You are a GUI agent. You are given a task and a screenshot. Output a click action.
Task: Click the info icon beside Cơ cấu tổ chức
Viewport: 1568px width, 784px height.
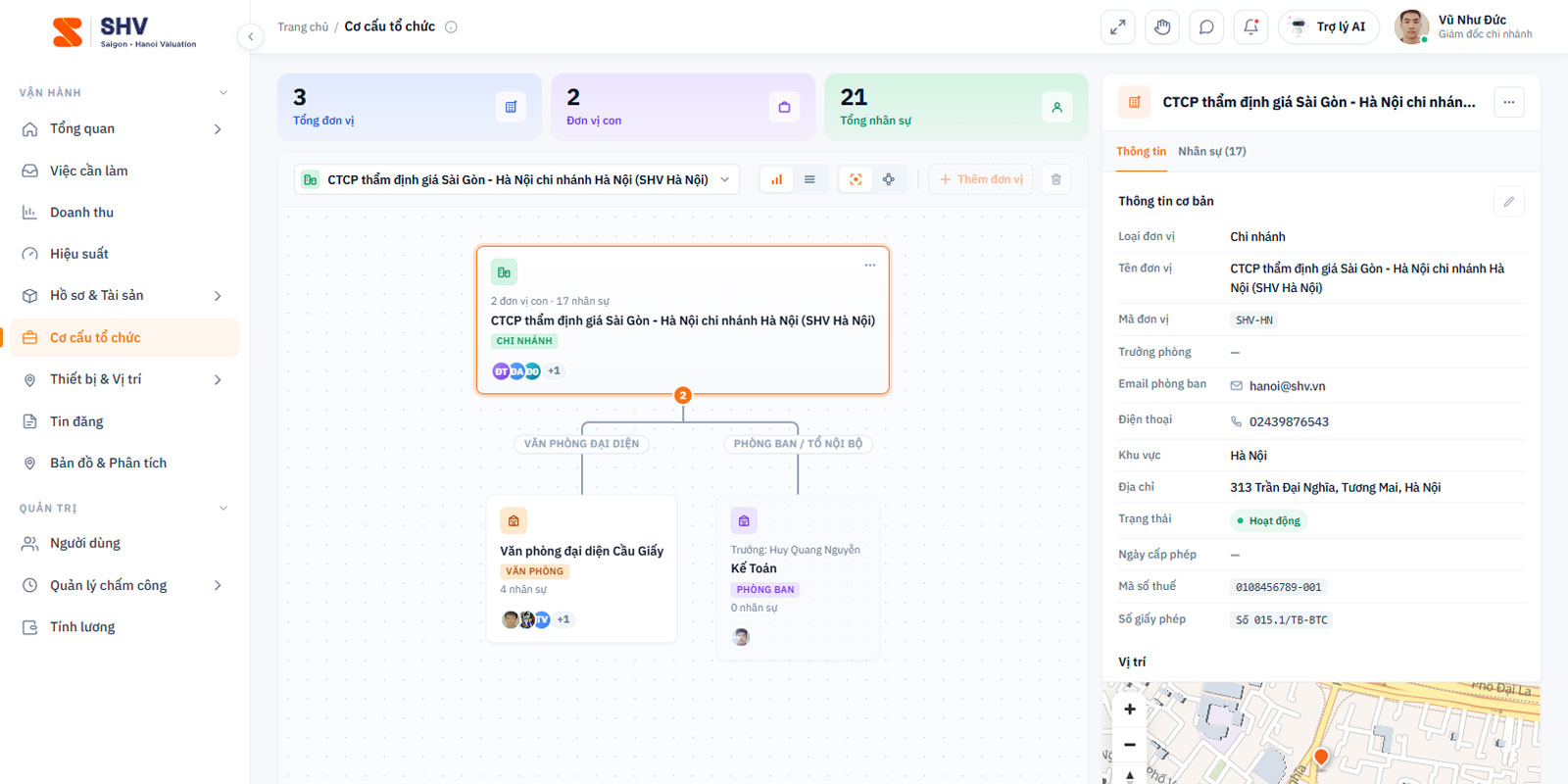[x=451, y=27]
